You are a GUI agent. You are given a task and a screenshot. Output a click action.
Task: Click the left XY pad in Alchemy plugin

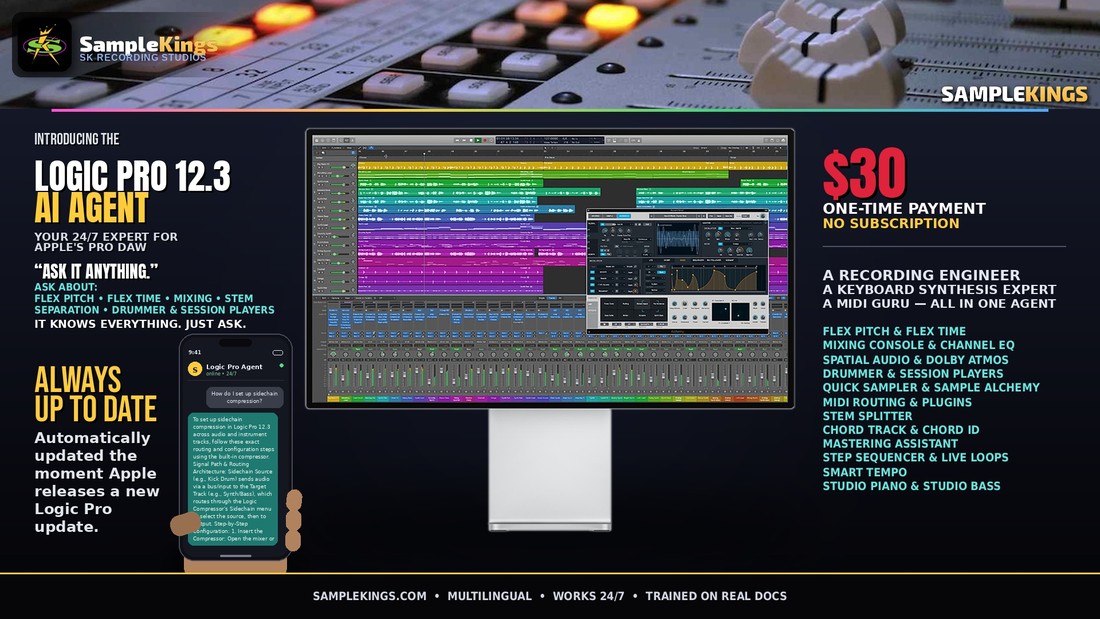coord(720,312)
